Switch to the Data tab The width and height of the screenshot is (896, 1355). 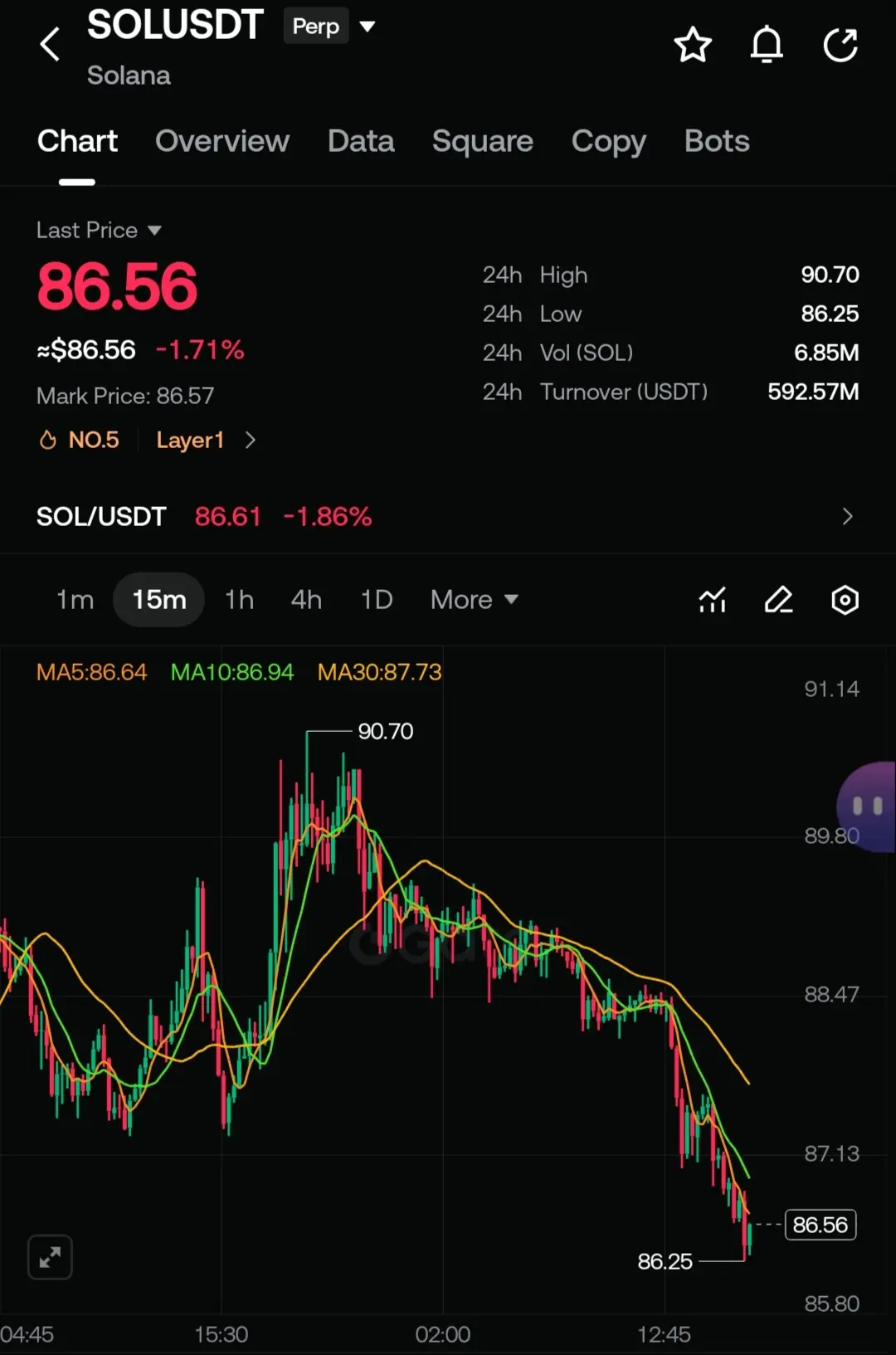tap(361, 141)
